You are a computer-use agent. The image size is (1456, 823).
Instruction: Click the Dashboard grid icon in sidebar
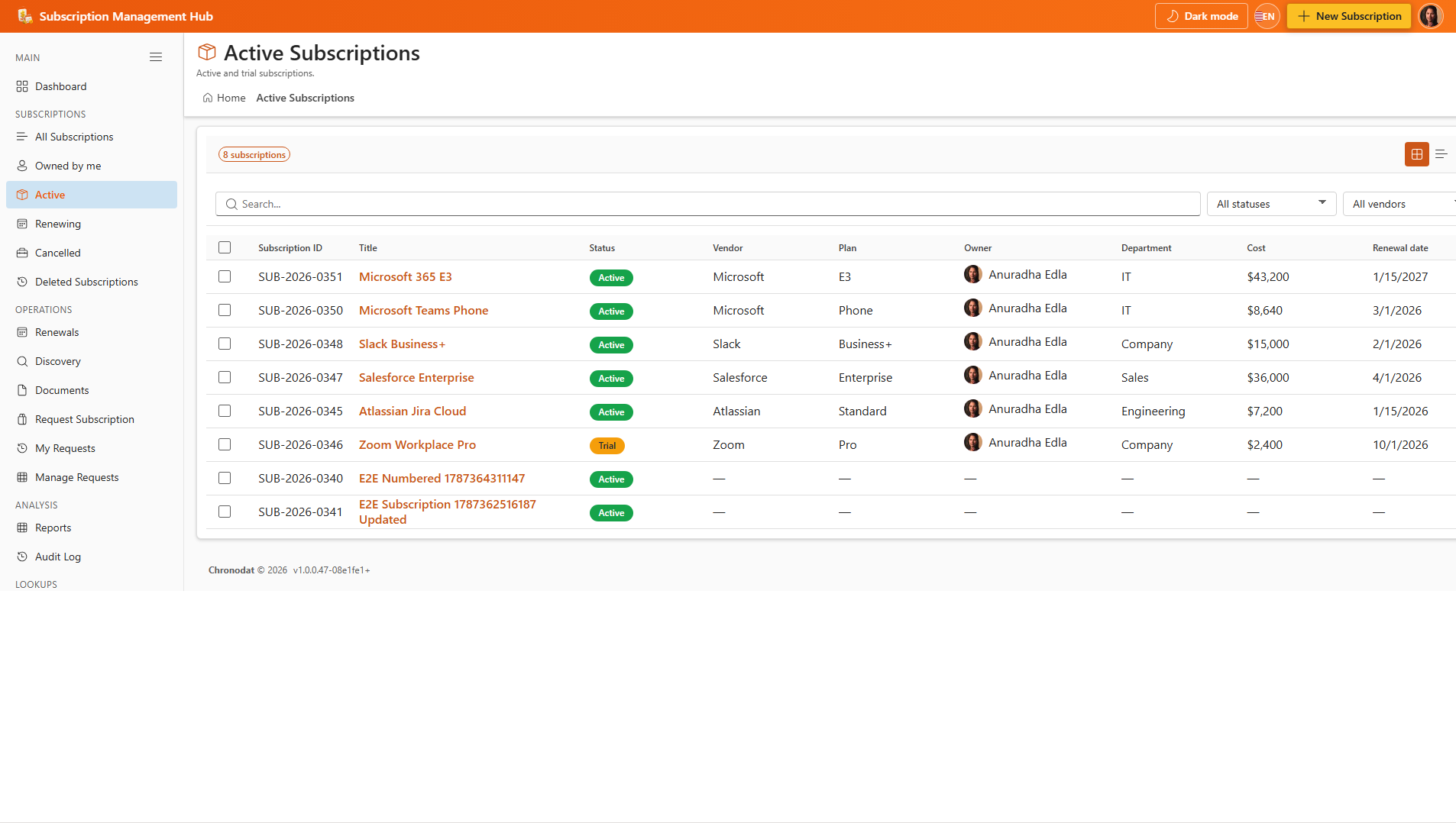click(x=22, y=86)
